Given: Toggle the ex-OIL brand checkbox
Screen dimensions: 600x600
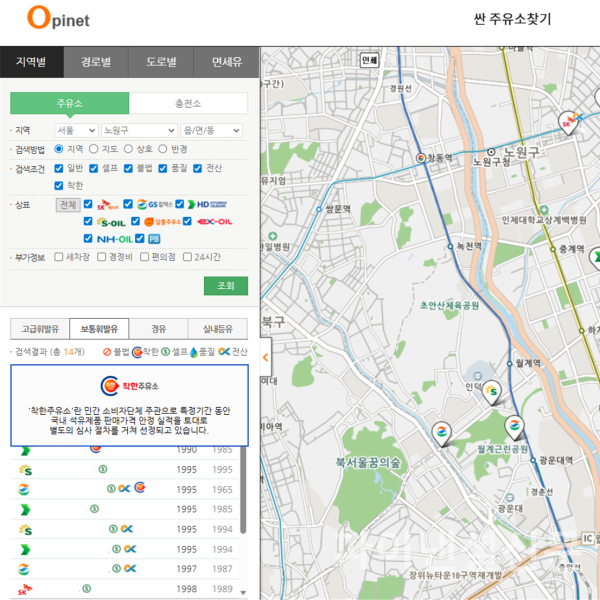Looking at the screenshot, I should click(x=187, y=221).
